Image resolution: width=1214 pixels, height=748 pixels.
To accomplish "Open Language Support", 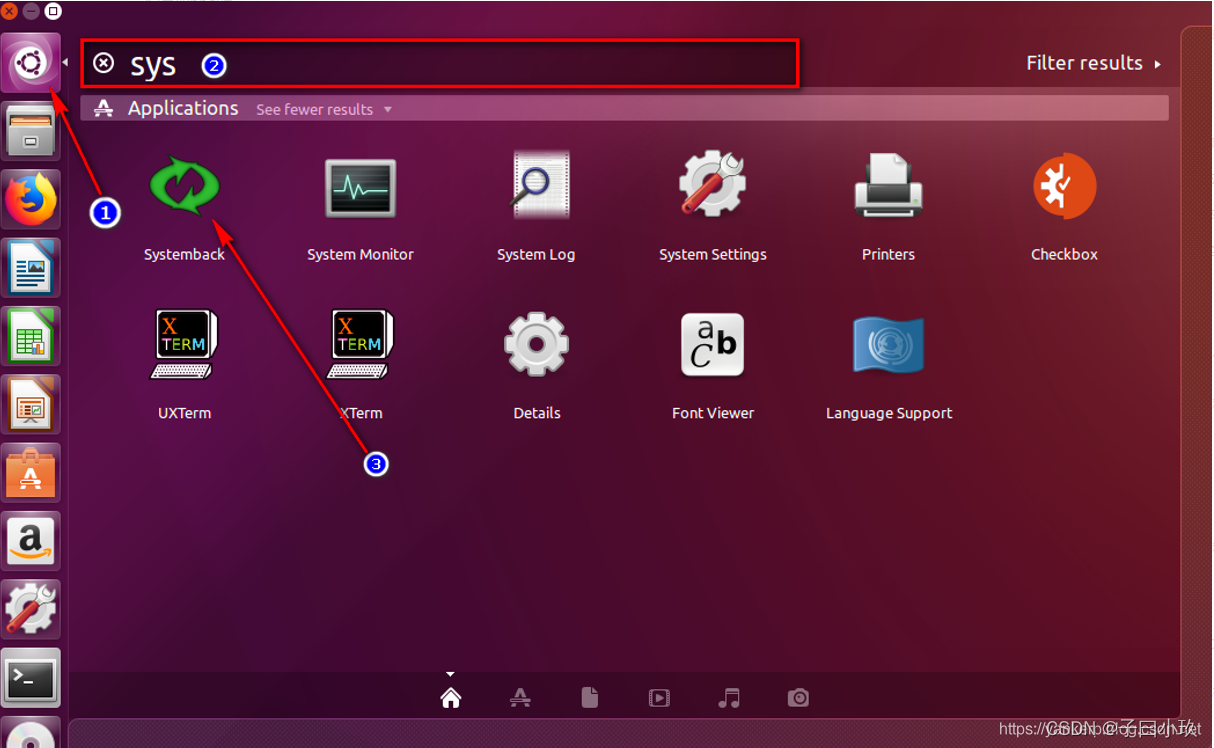I will [888, 345].
